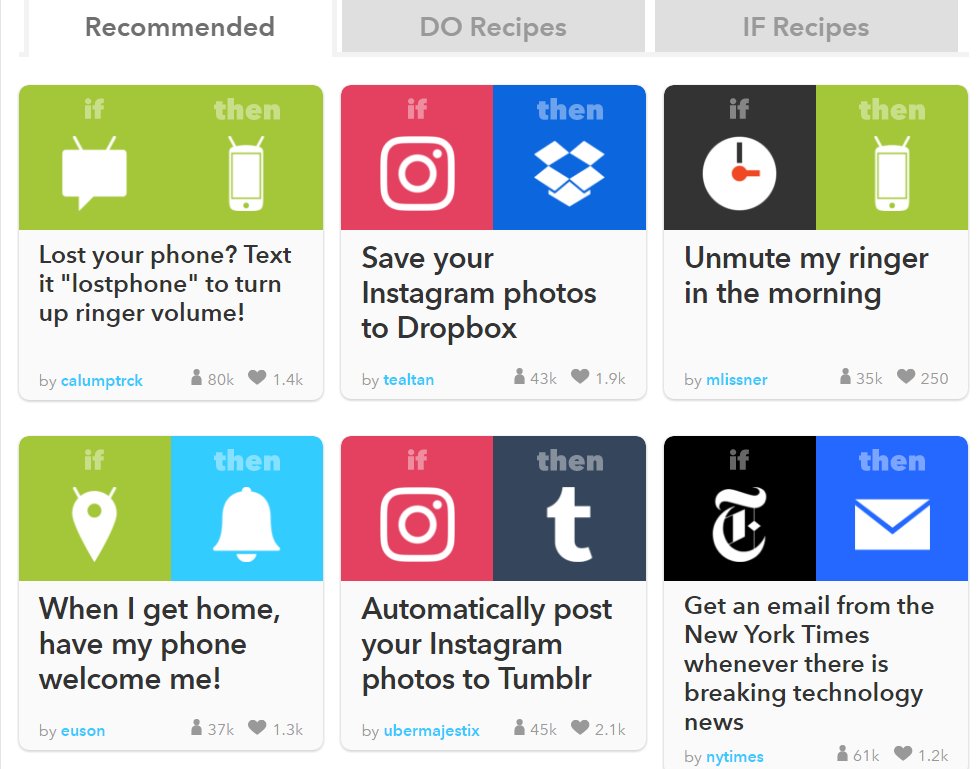Viewport: 980px width, 769px height.
Task: Switch to the DO Recipes tab
Action: tap(493, 26)
